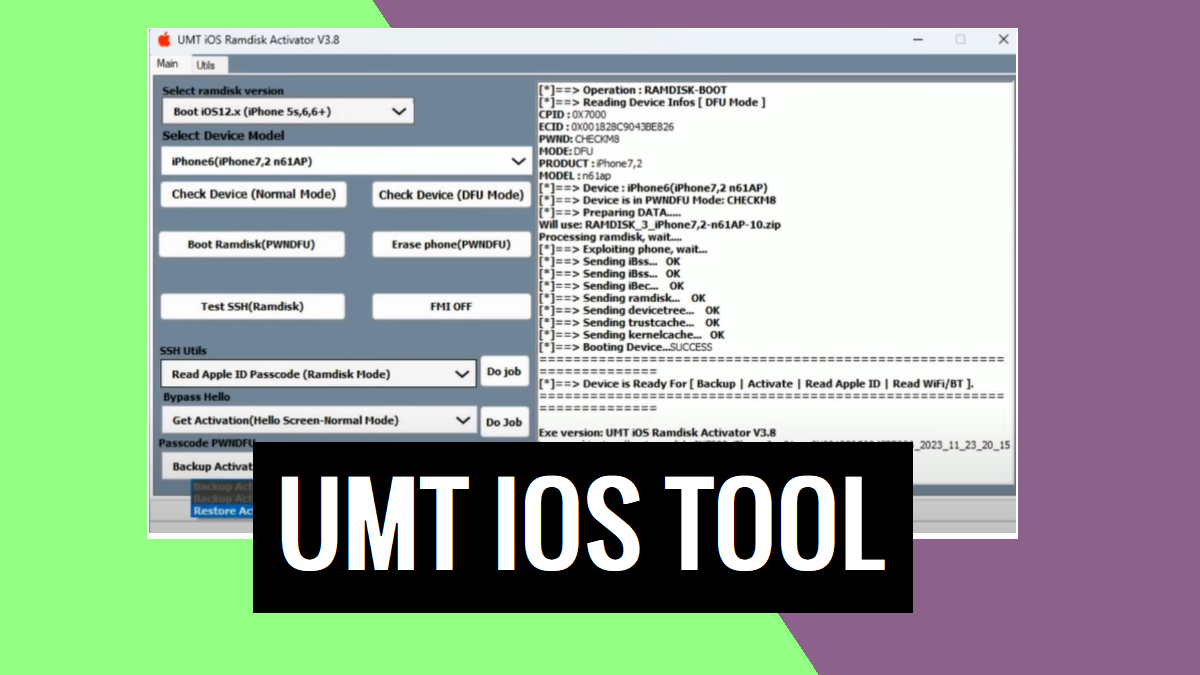Expand the Select Device Model dropdown
Screen dimensions: 1200x675
click(346, 161)
